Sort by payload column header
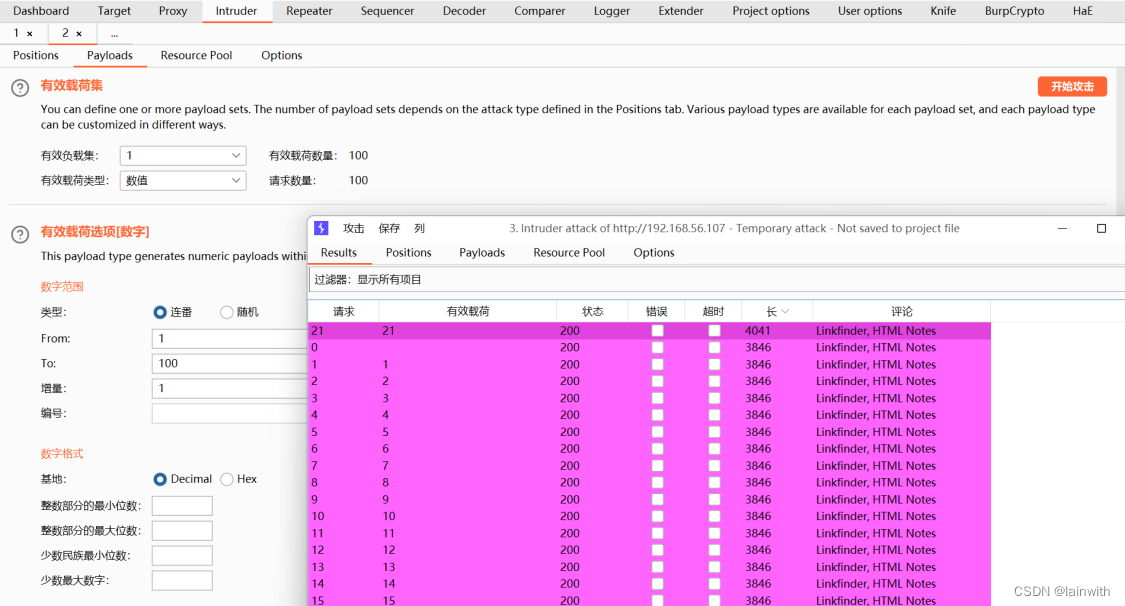 point(468,311)
